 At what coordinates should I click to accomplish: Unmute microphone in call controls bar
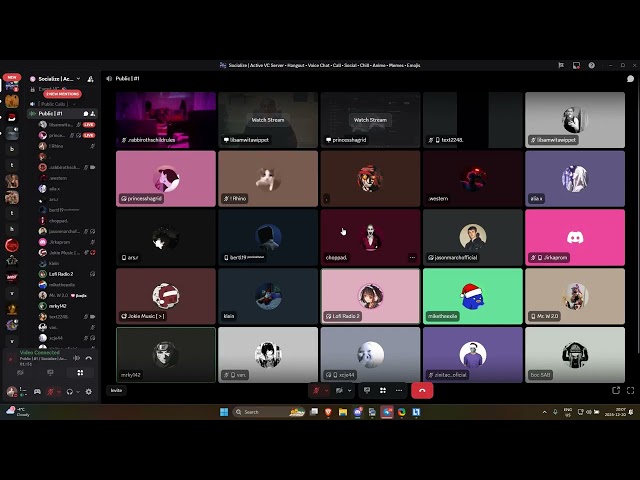[x=316, y=390]
